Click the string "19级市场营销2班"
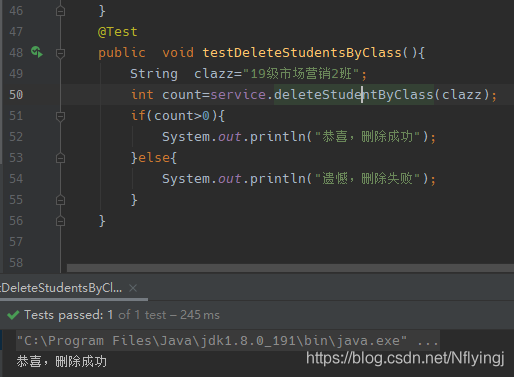The width and height of the screenshot is (514, 377). coord(301,74)
